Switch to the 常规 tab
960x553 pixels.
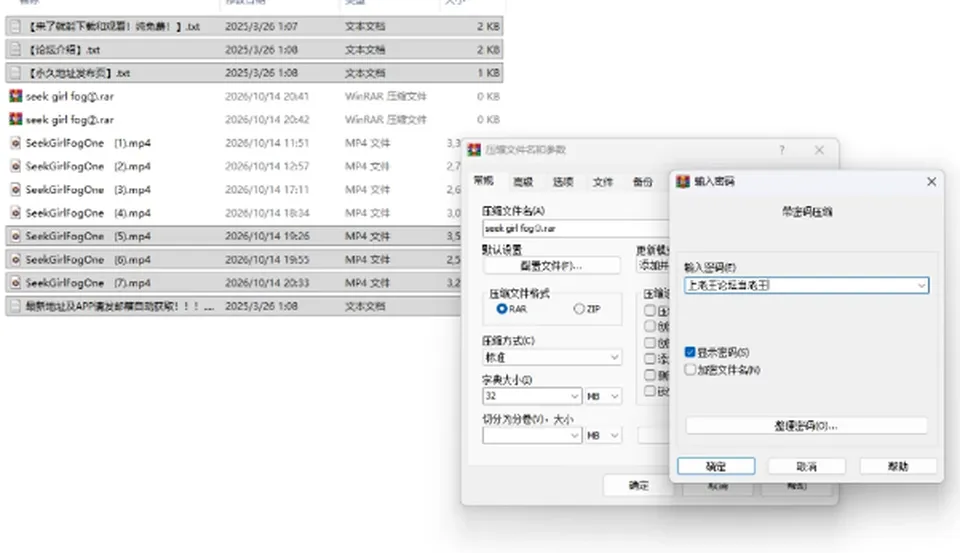coord(484,180)
